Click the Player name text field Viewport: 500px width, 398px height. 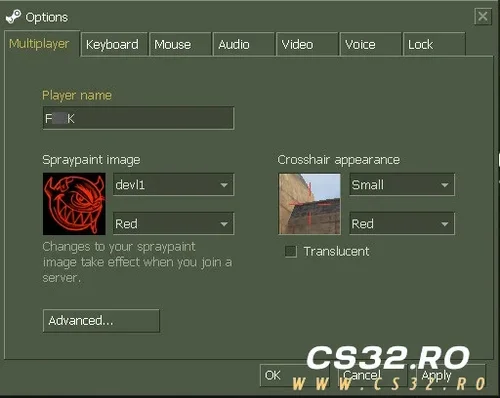coord(138,118)
